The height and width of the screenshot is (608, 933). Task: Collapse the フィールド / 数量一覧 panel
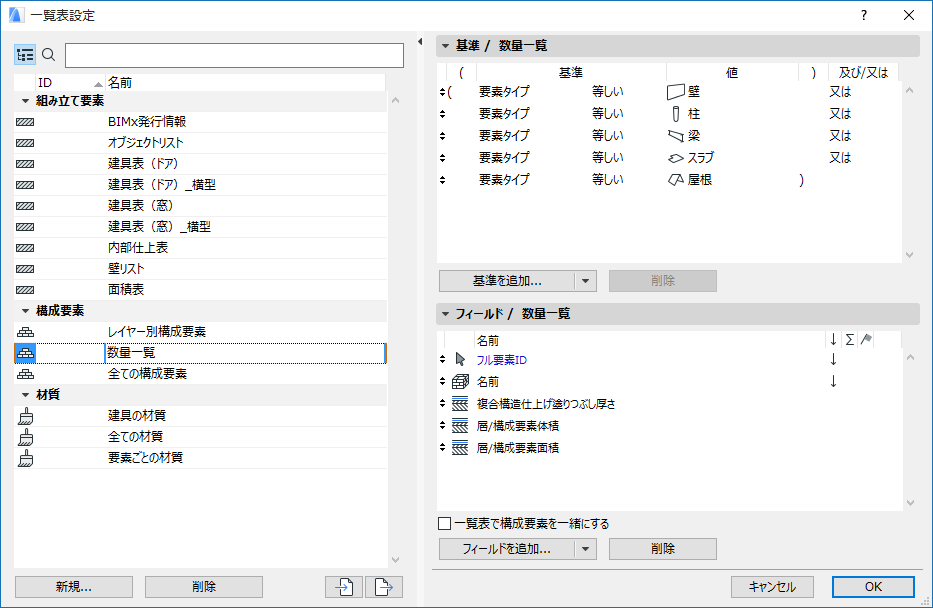pos(445,314)
